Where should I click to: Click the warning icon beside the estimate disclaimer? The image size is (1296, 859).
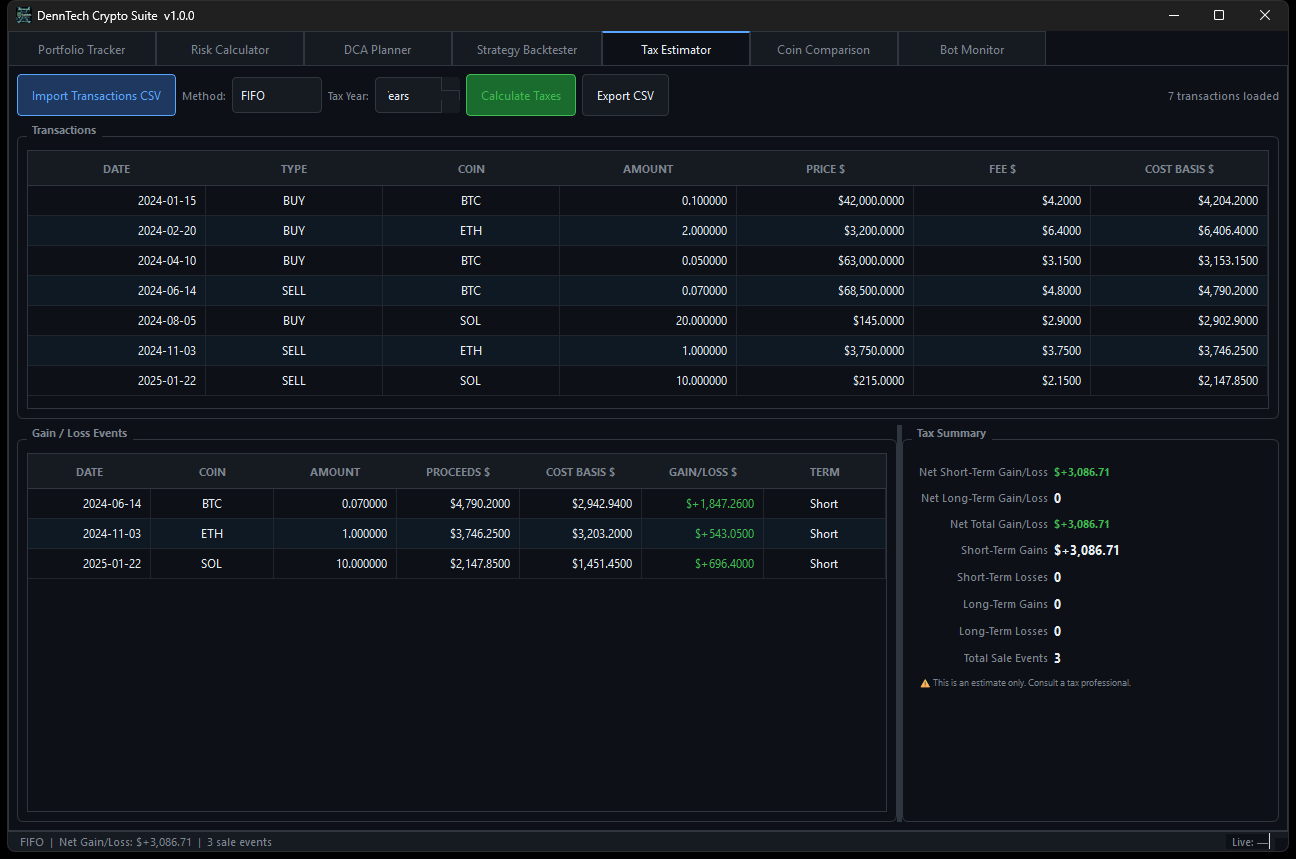pyautogui.click(x=925, y=683)
